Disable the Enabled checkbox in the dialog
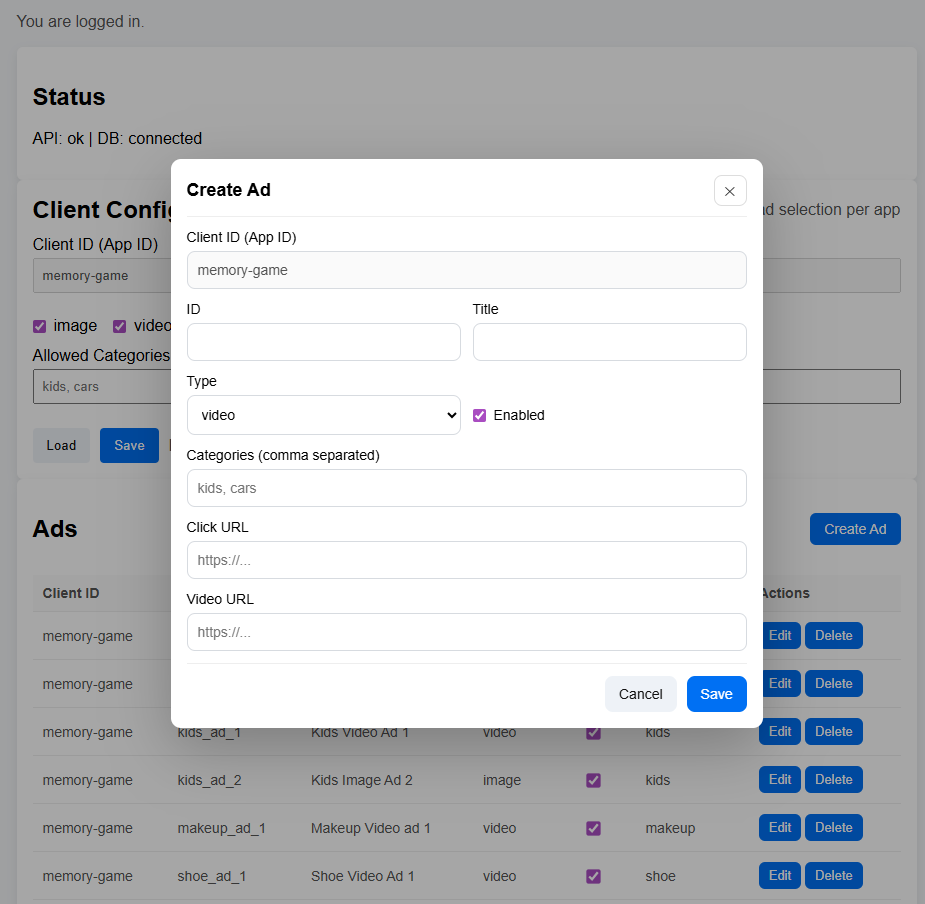Viewport: 925px width, 904px height. coord(479,414)
